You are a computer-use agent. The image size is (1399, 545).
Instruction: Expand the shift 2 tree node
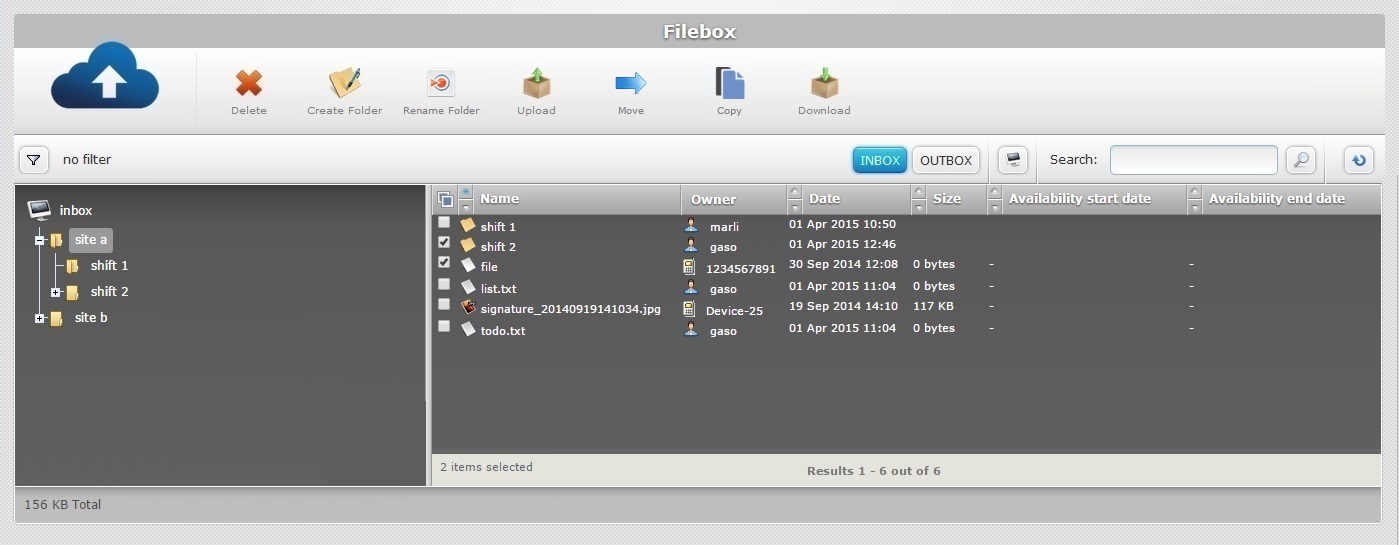tap(56, 292)
